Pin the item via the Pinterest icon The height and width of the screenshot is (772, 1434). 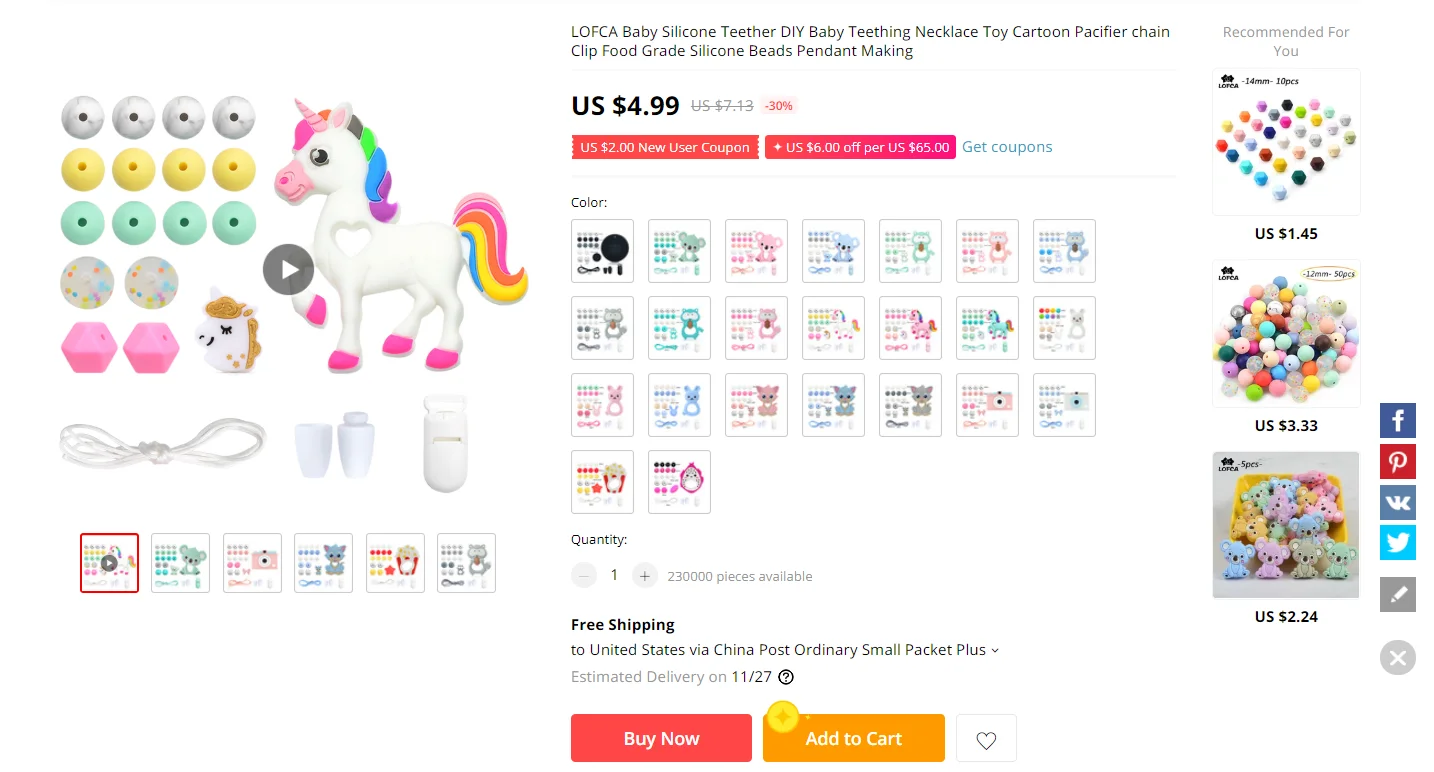tap(1398, 461)
